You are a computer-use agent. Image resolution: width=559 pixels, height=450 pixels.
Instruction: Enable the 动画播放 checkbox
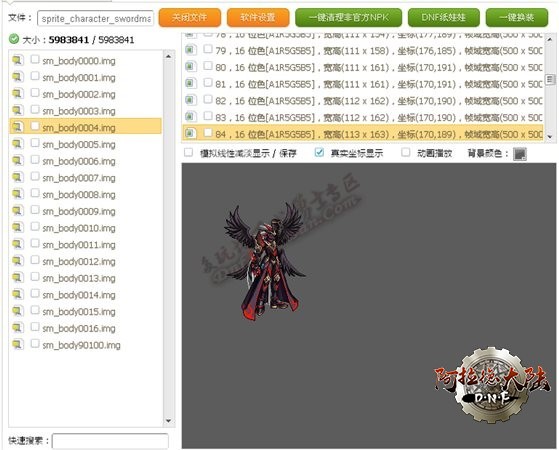[405, 153]
